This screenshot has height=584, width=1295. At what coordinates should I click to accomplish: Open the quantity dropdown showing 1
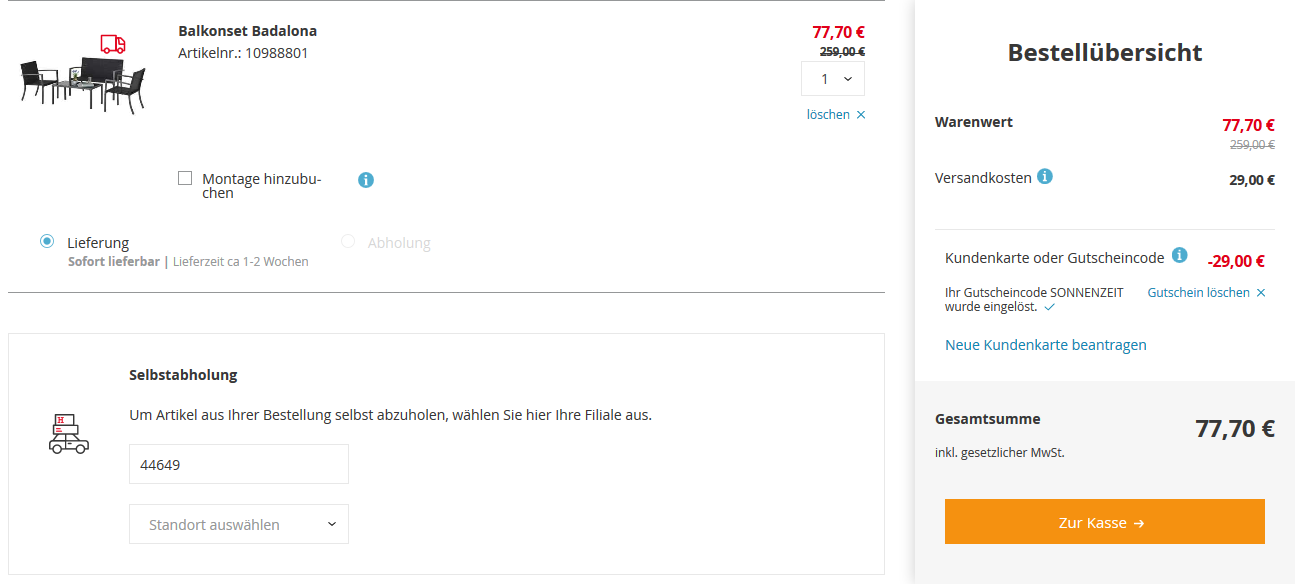(833, 79)
